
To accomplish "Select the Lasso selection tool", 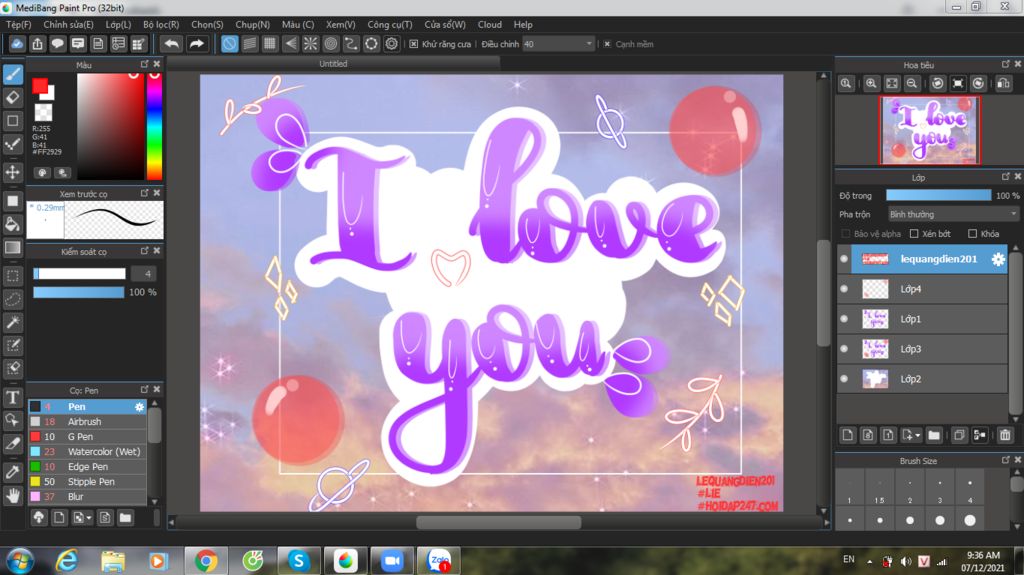I will [x=13, y=299].
